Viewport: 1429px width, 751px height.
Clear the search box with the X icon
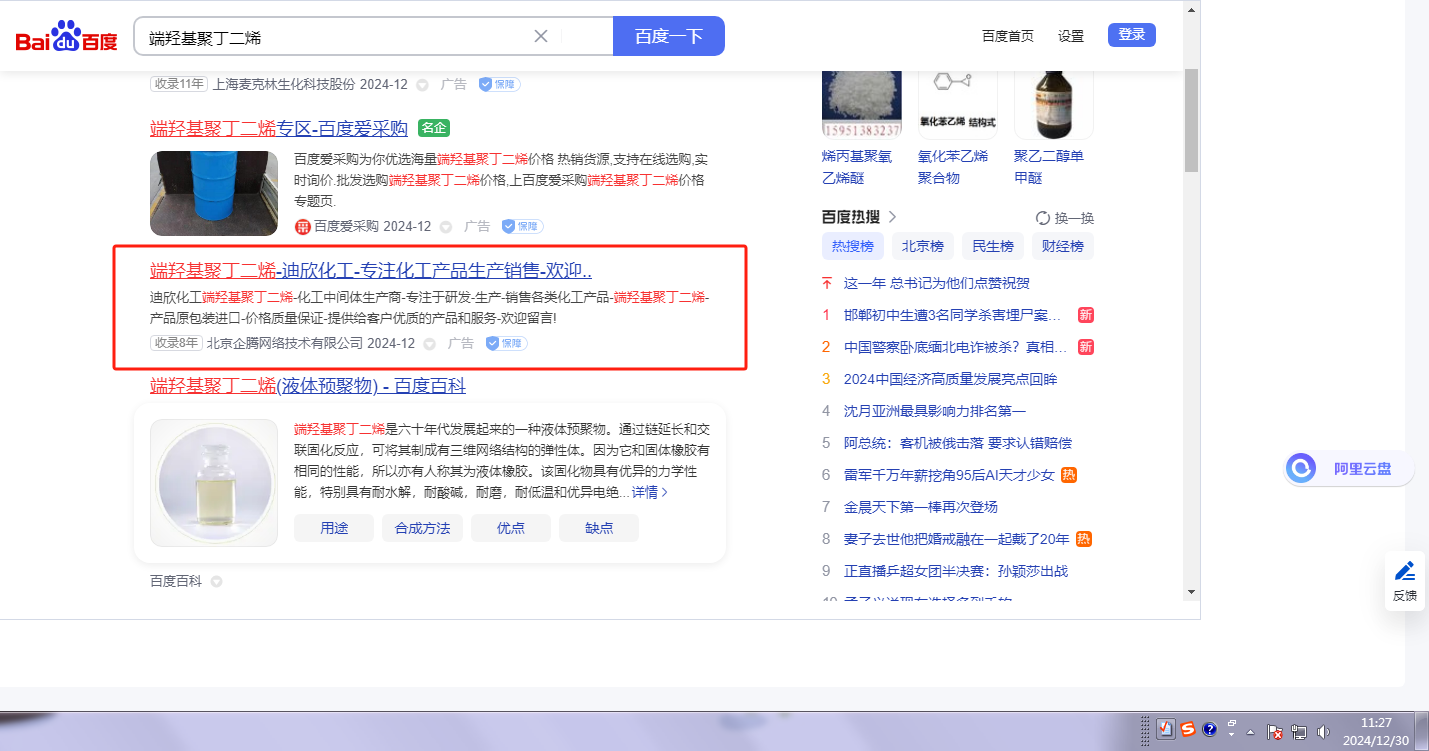(x=541, y=36)
